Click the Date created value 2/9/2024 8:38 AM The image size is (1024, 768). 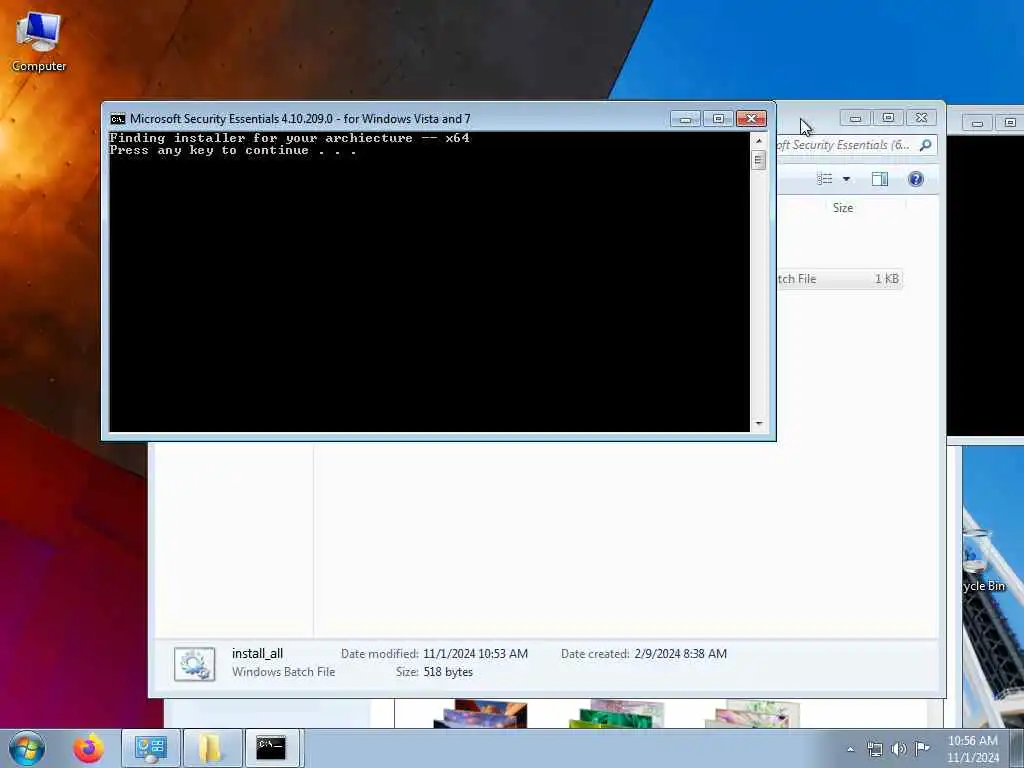[680, 654]
